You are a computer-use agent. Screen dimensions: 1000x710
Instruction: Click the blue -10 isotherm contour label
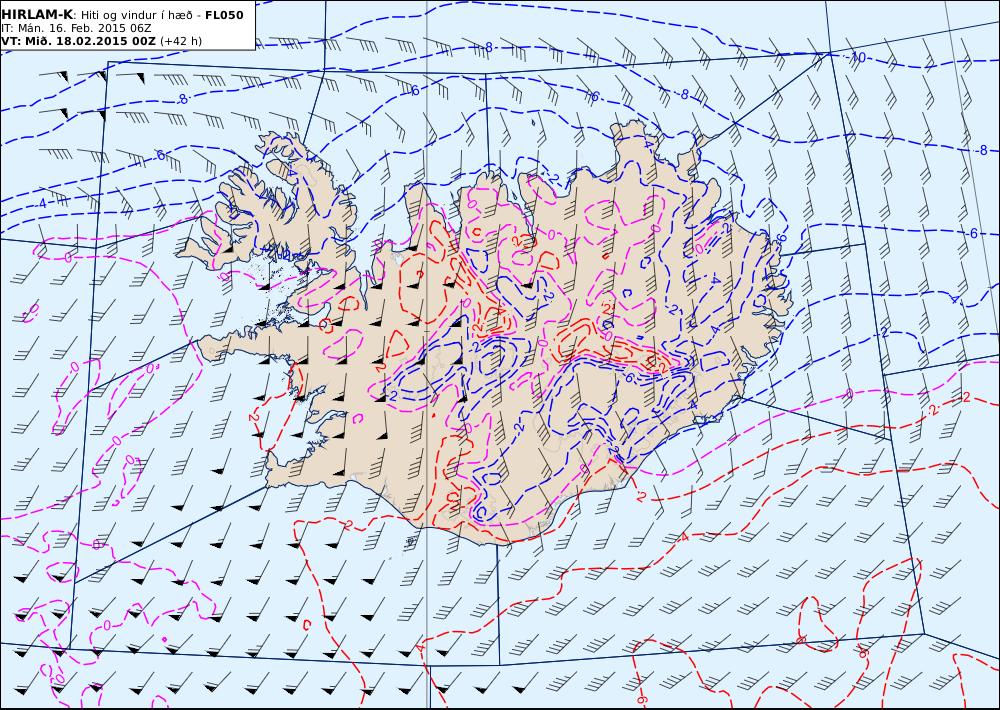click(858, 58)
